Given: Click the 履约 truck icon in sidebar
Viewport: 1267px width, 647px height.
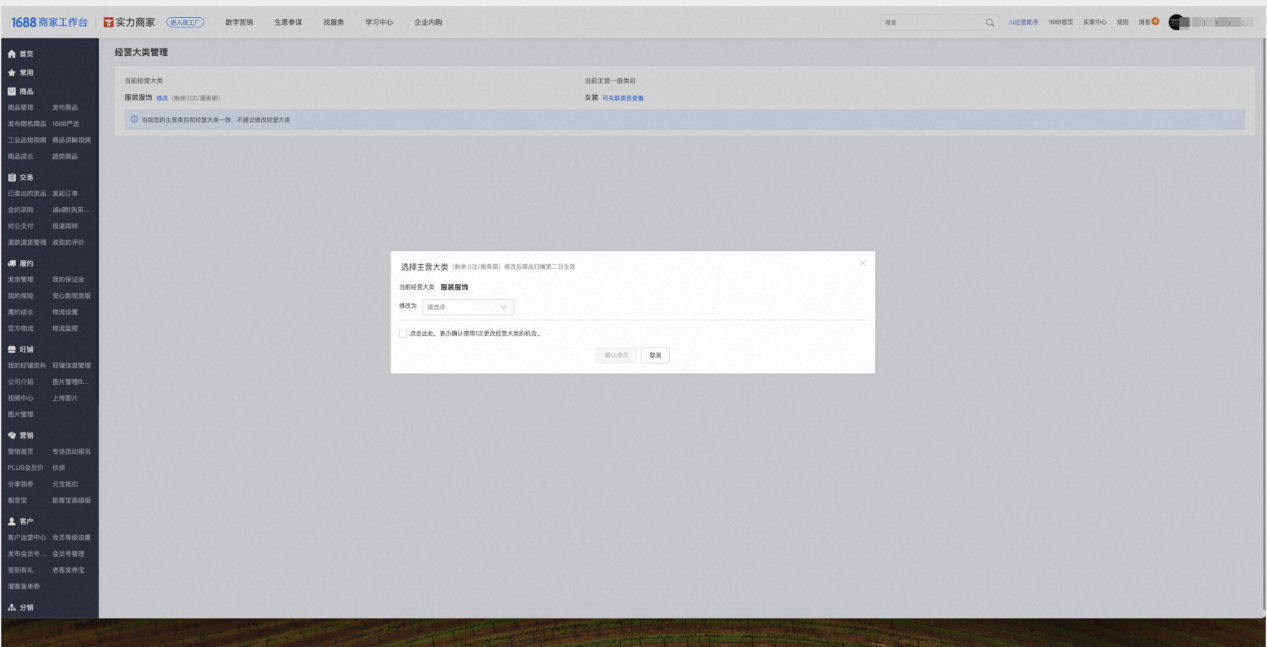Looking at the screenshot, I should point(11,263).
